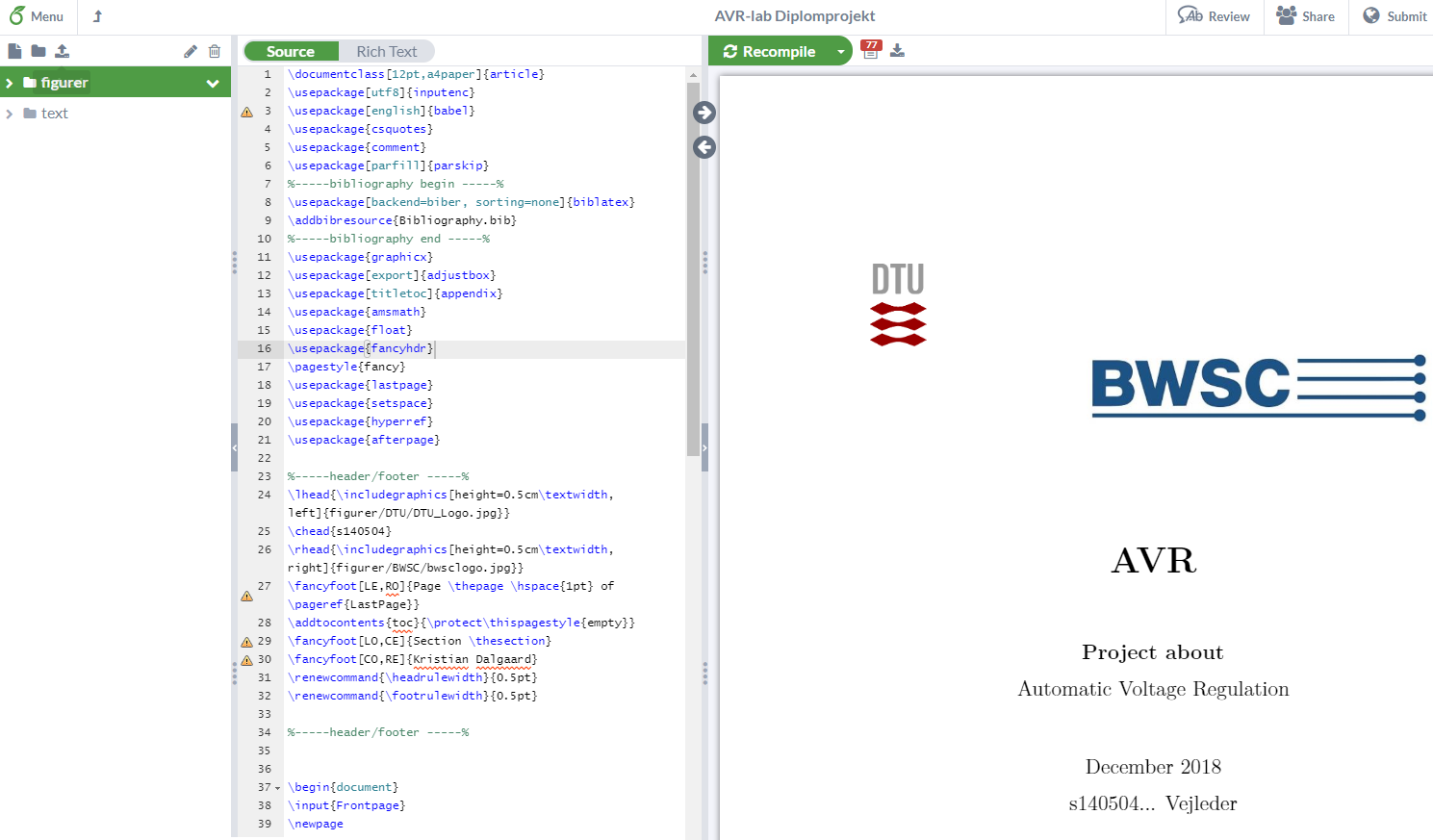Click the input Frontpage line
Viewport: 1433px width, 840px height.
coord(346,805)
